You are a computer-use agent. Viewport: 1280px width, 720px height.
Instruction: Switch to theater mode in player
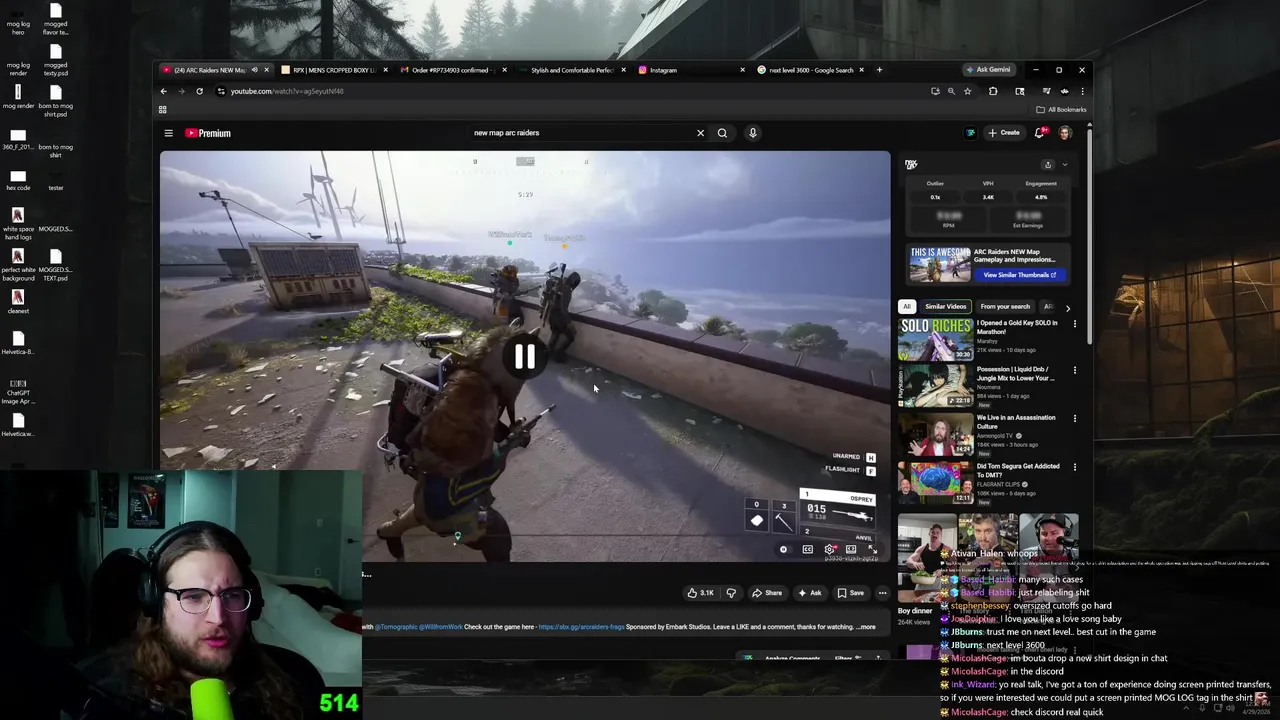tap(851, 549)
